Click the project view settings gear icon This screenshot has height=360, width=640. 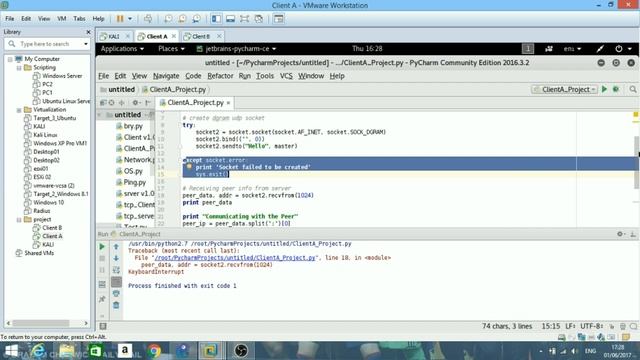136,103
